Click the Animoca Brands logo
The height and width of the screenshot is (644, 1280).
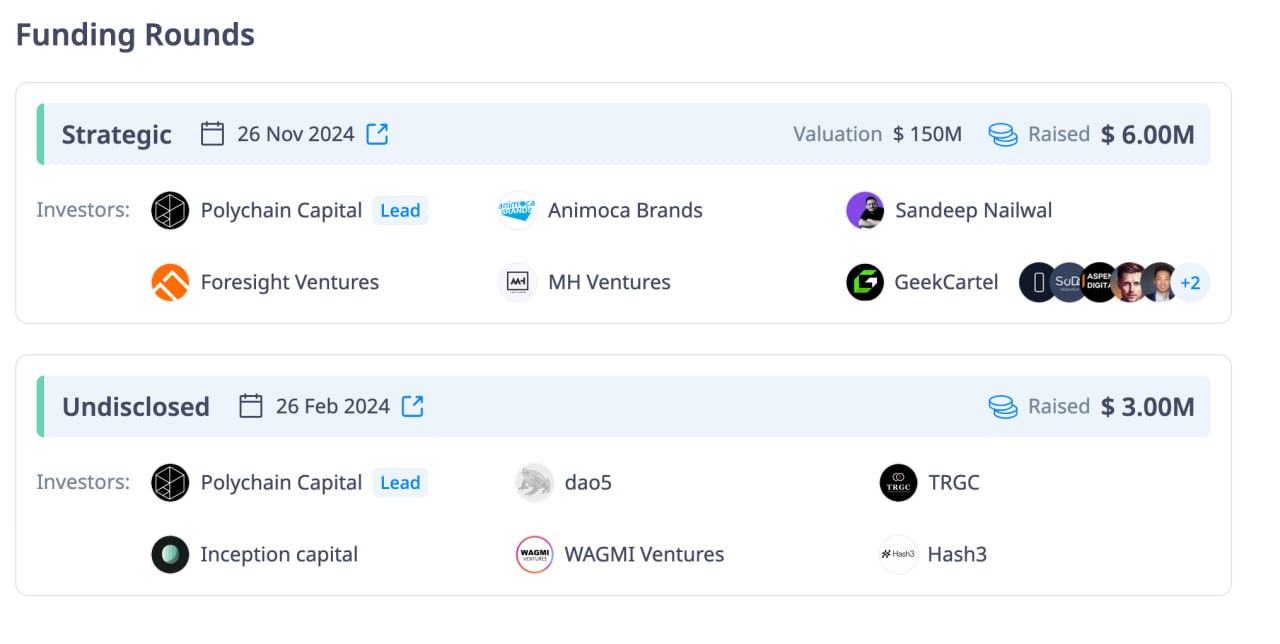(x=517, y=211)
